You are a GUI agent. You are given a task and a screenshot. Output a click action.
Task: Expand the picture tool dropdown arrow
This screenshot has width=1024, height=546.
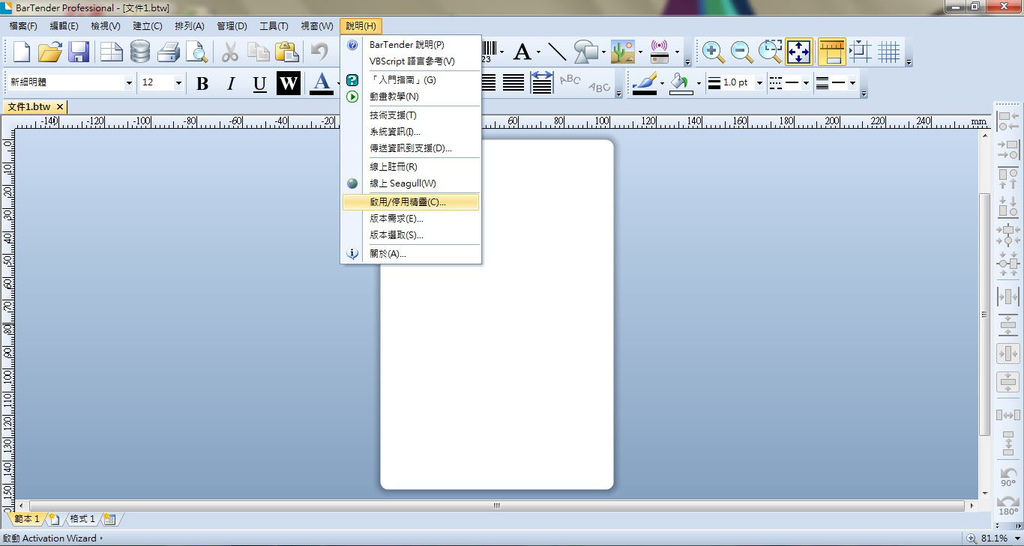point(640,52)
